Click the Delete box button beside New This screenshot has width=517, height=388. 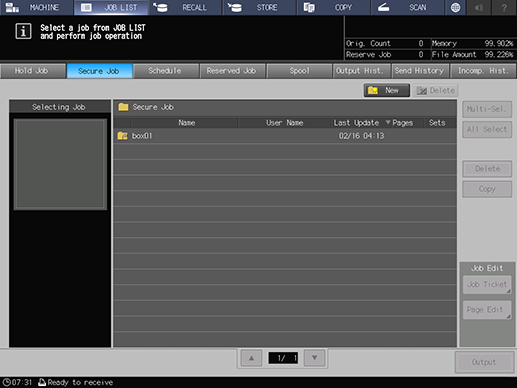tap(435, 90)
